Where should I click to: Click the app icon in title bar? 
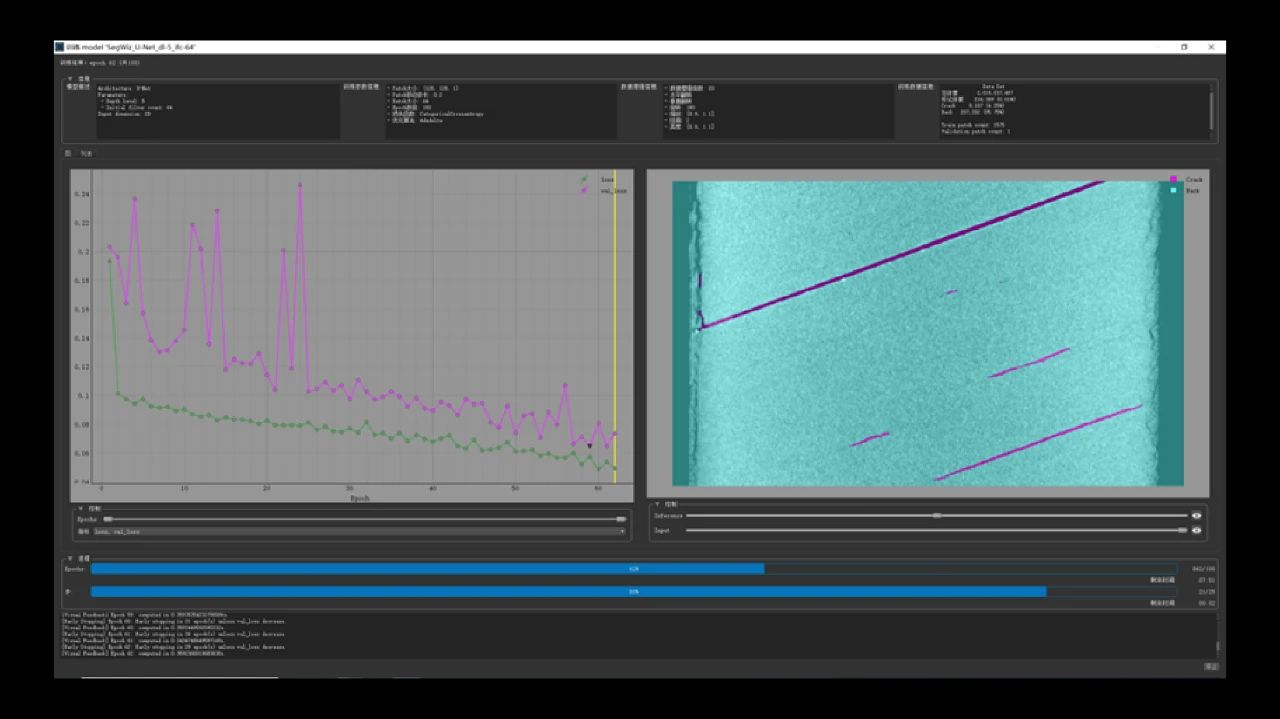pos(60,47)
